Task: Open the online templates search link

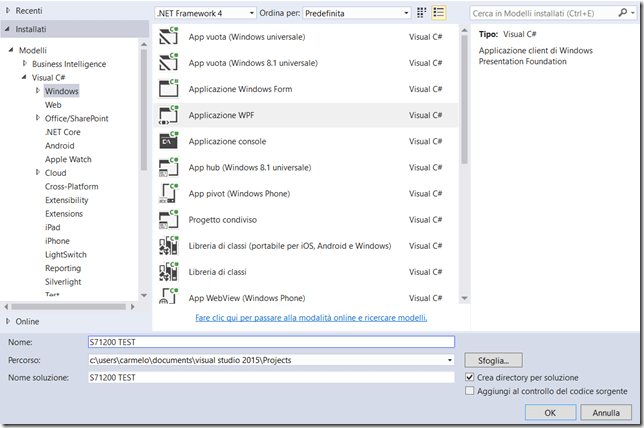Action: (x=311, y=318)
